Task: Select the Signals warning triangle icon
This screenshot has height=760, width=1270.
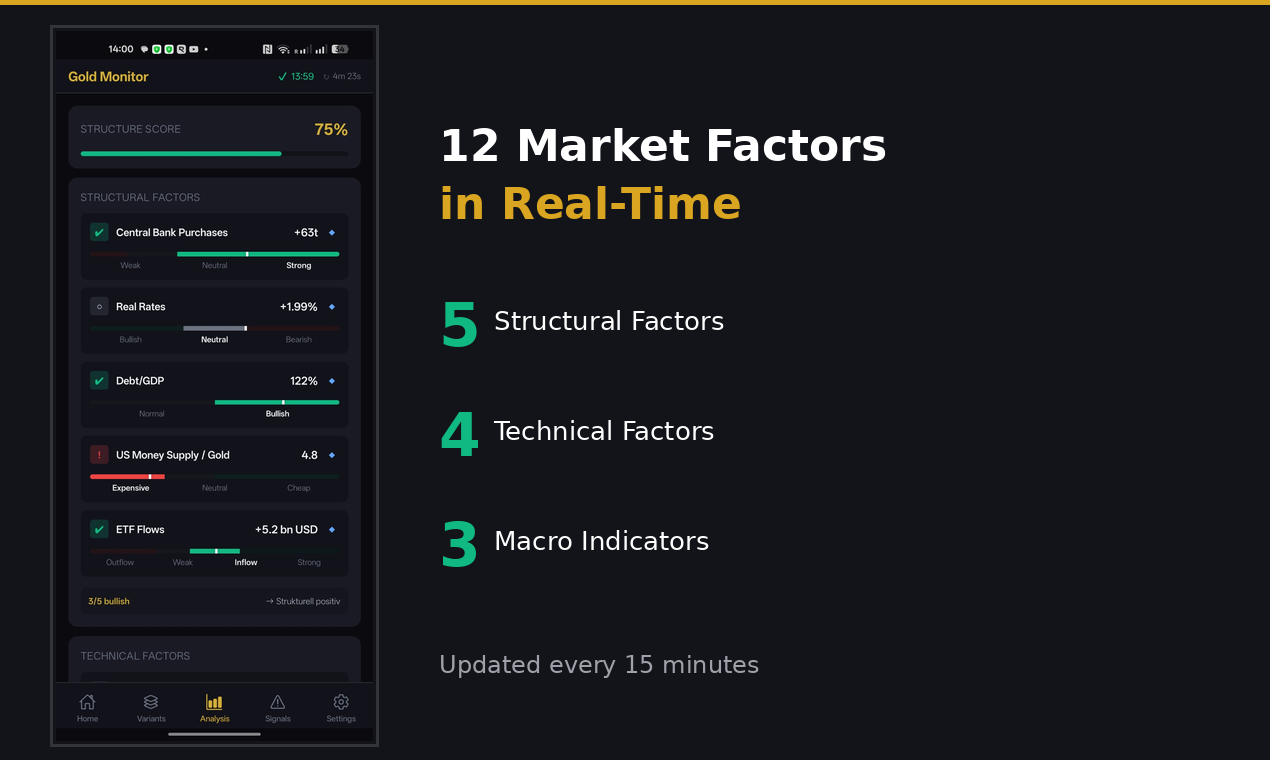Action: [x=277, y=703]
